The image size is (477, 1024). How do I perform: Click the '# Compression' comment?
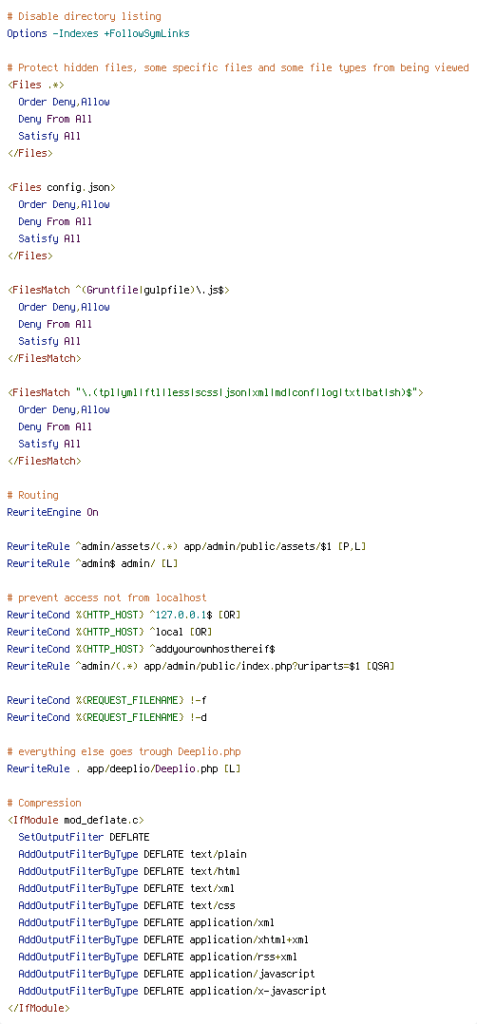click(44, 803)
